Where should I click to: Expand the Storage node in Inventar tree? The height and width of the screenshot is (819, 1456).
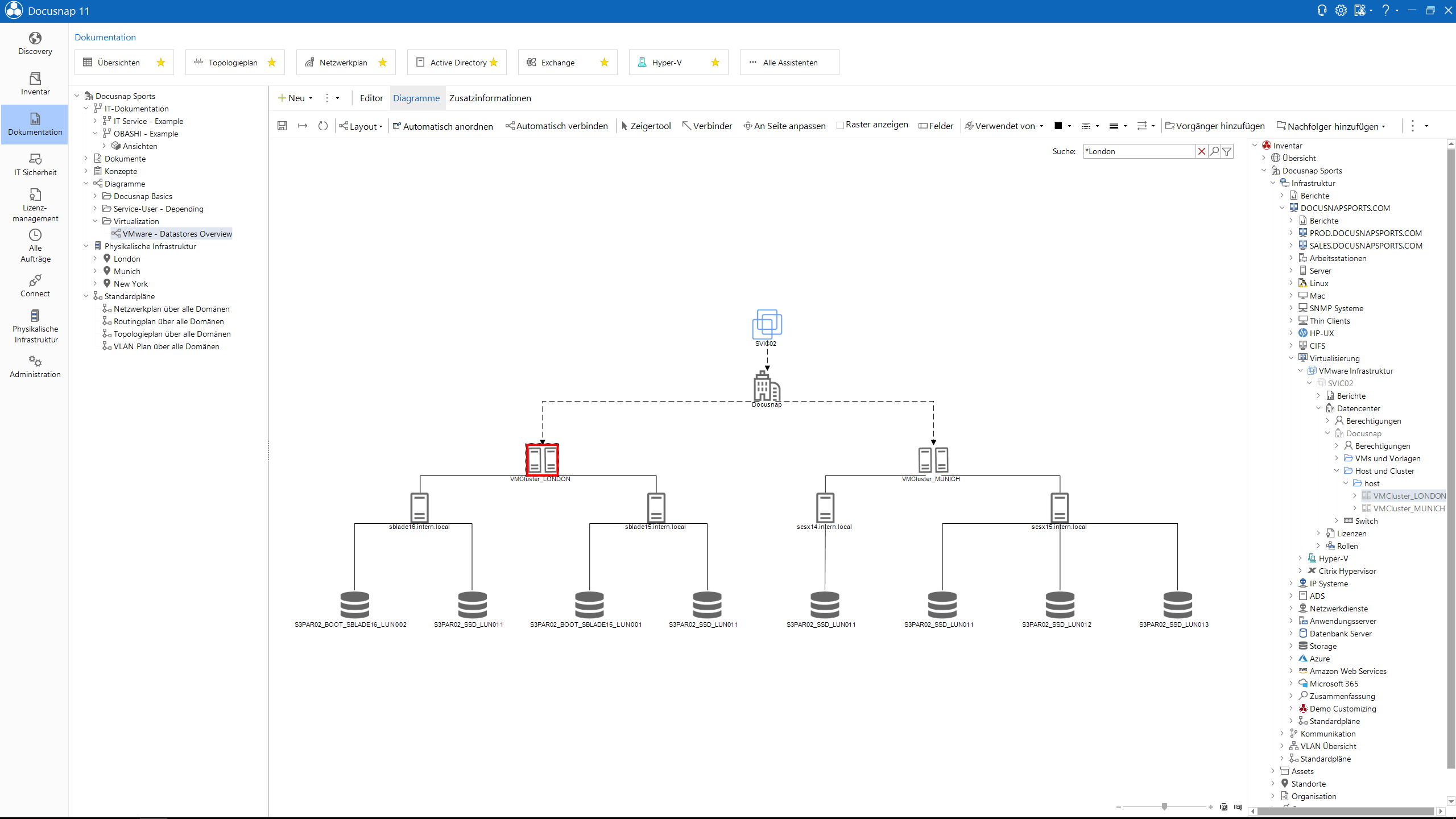(1291, 646)
